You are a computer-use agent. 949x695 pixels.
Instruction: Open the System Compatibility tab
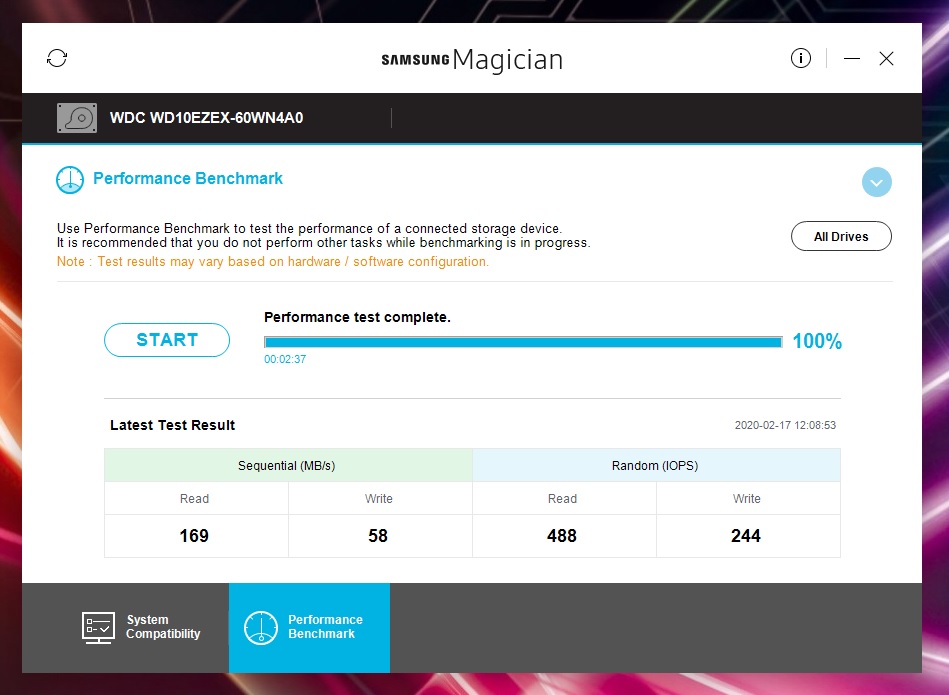(125, 627)
